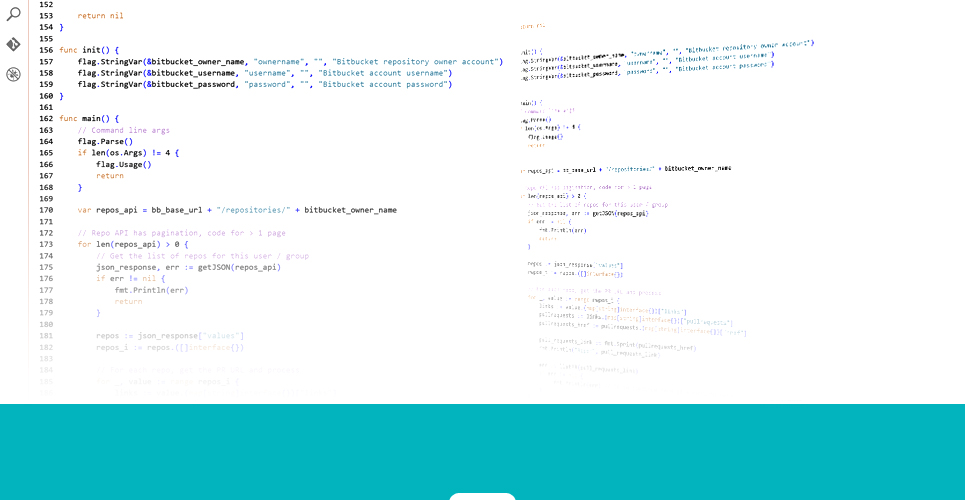Click the "// Get the list of repos" comment
The width and height of the screenshot is (965, 500).
(x=202, y=256)
